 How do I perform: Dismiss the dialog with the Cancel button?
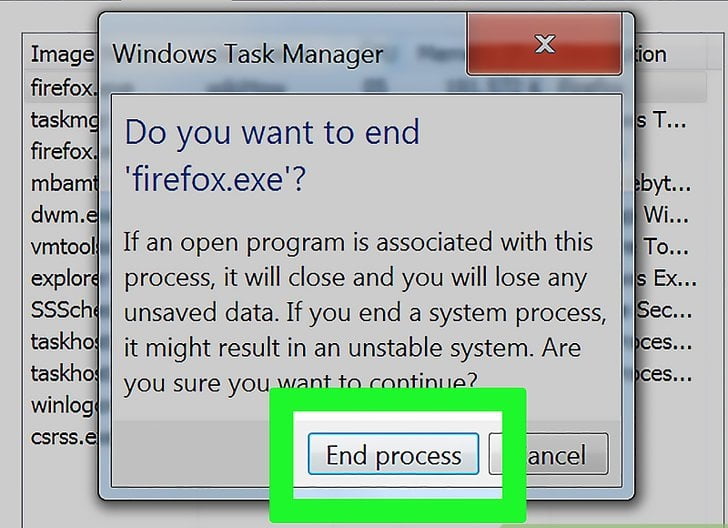pyautogui.click(x=548, y=454)
